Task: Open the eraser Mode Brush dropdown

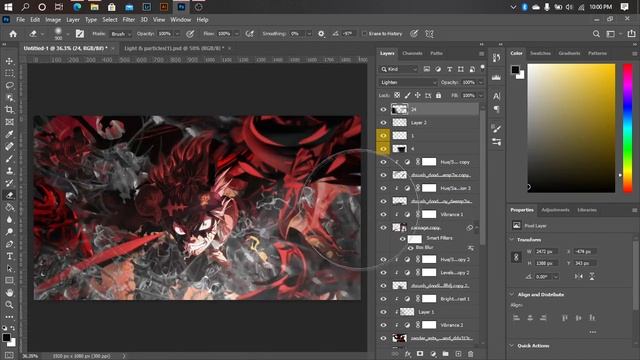Action: (121, 34)
